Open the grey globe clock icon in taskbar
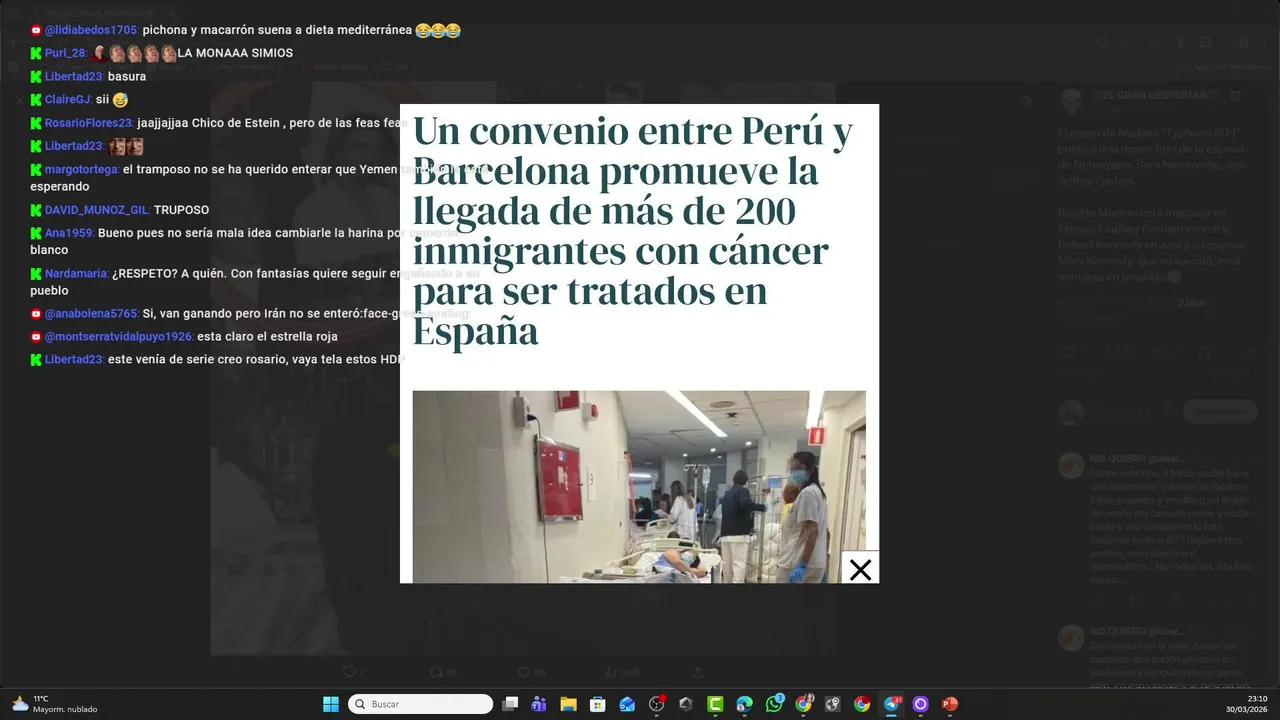This screenshot has height=720, width=1280. pos(832,704)
